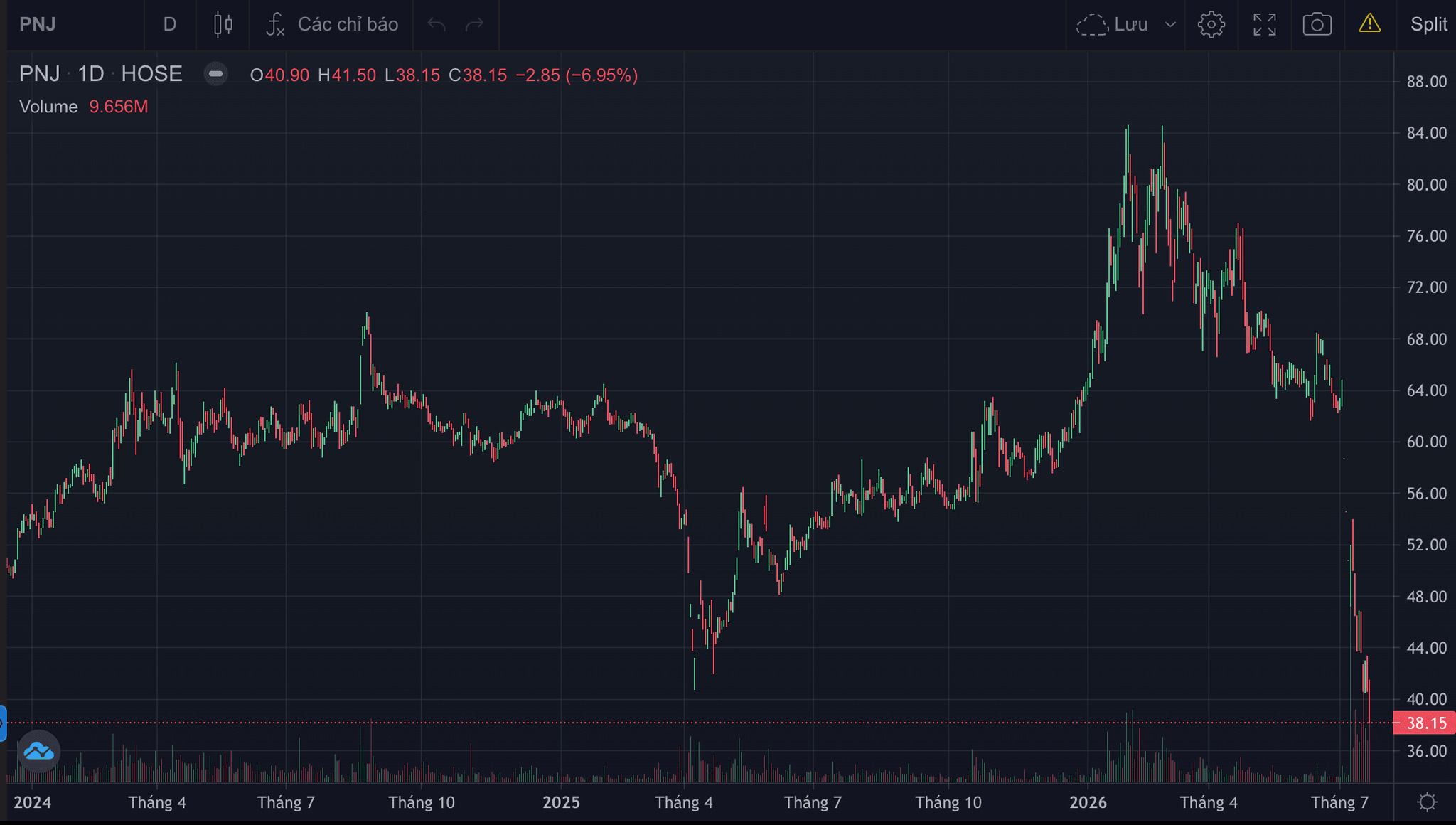
Task: Click the 84.00 price scale label
Action: tap(1427, 133)
